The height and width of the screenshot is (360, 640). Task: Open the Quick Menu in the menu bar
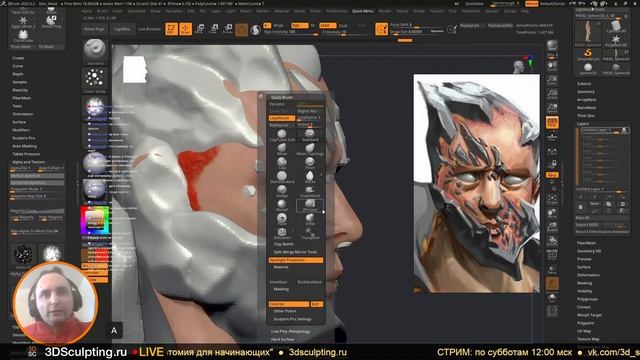pyautogui.click(x=362, y=11)
